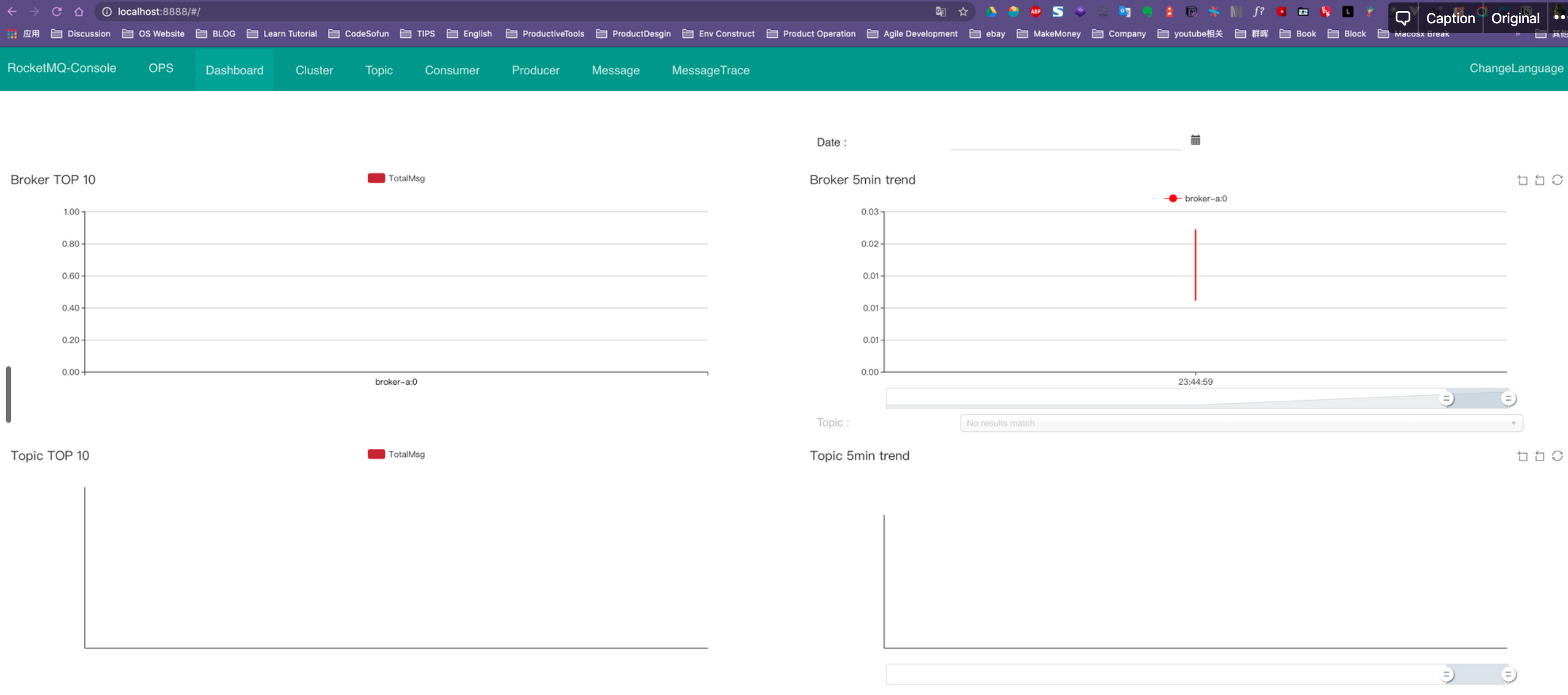Open the Date calendar picker icon
This screenshot has width=1568, height=695.
pos(1195,140)
